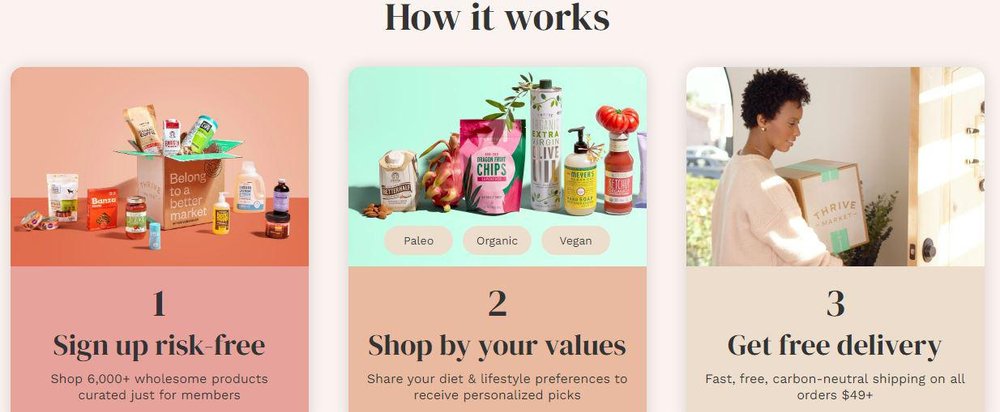This screenshot has width=1000, height=412.
Task: Click the Betterhalf creamer carton
Action: point(398,180)
